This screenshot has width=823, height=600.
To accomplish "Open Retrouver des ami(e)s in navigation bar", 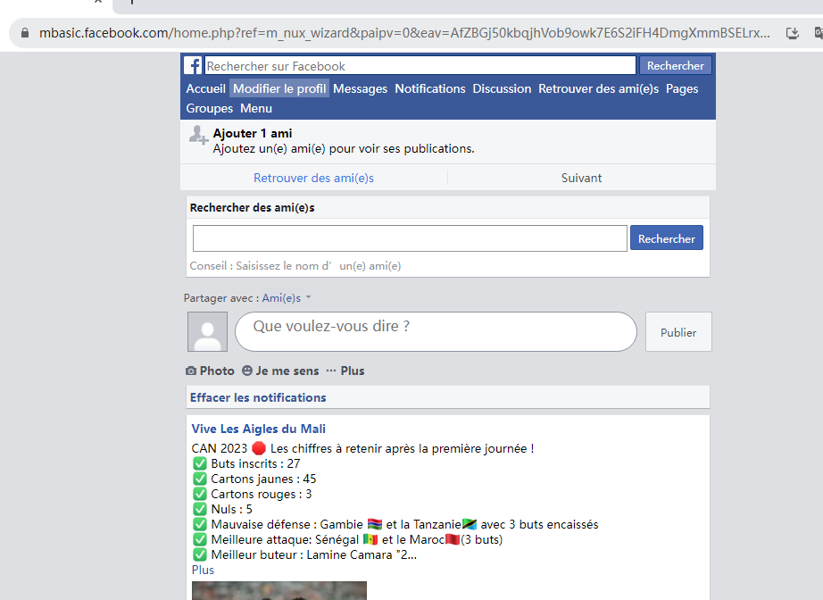I will (598, 89).
